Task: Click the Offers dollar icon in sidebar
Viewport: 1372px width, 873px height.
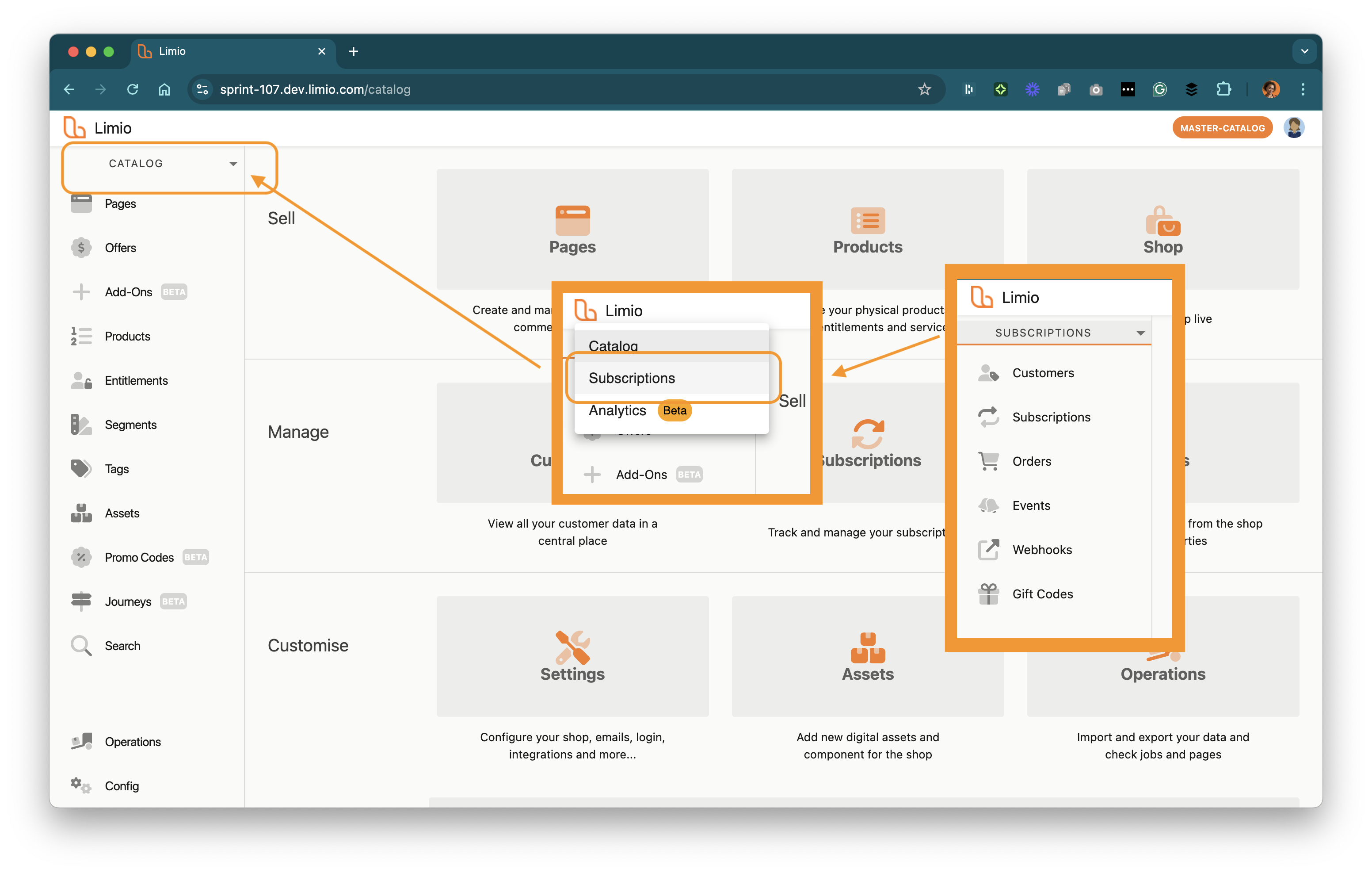Action: coord(81,248)
